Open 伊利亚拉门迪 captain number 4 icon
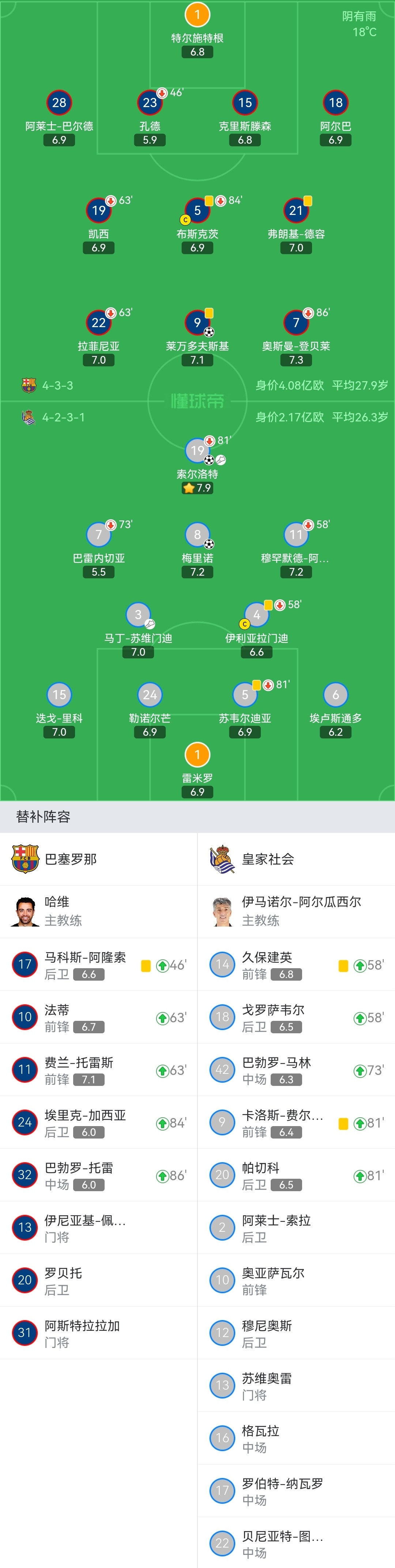This screenshot has height=1568, width=395. point(256,615)
